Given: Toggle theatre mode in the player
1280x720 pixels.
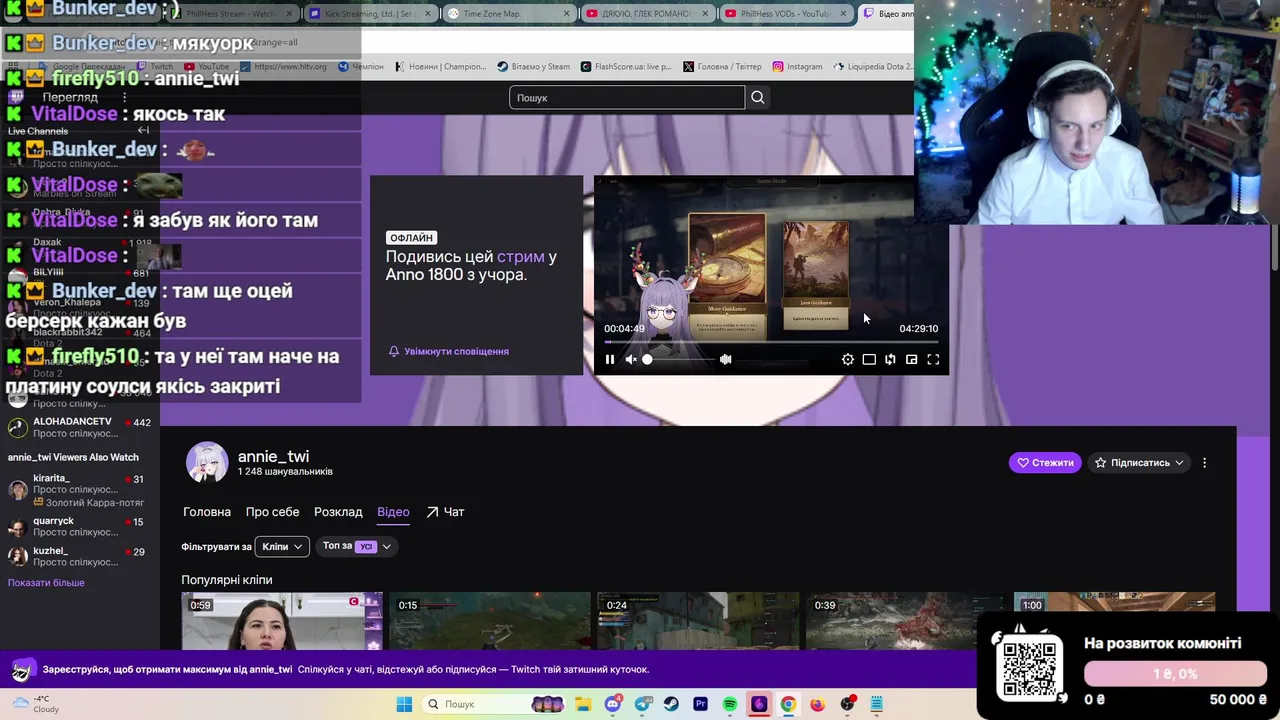Looking at the screenshot, I should [869, 359].
